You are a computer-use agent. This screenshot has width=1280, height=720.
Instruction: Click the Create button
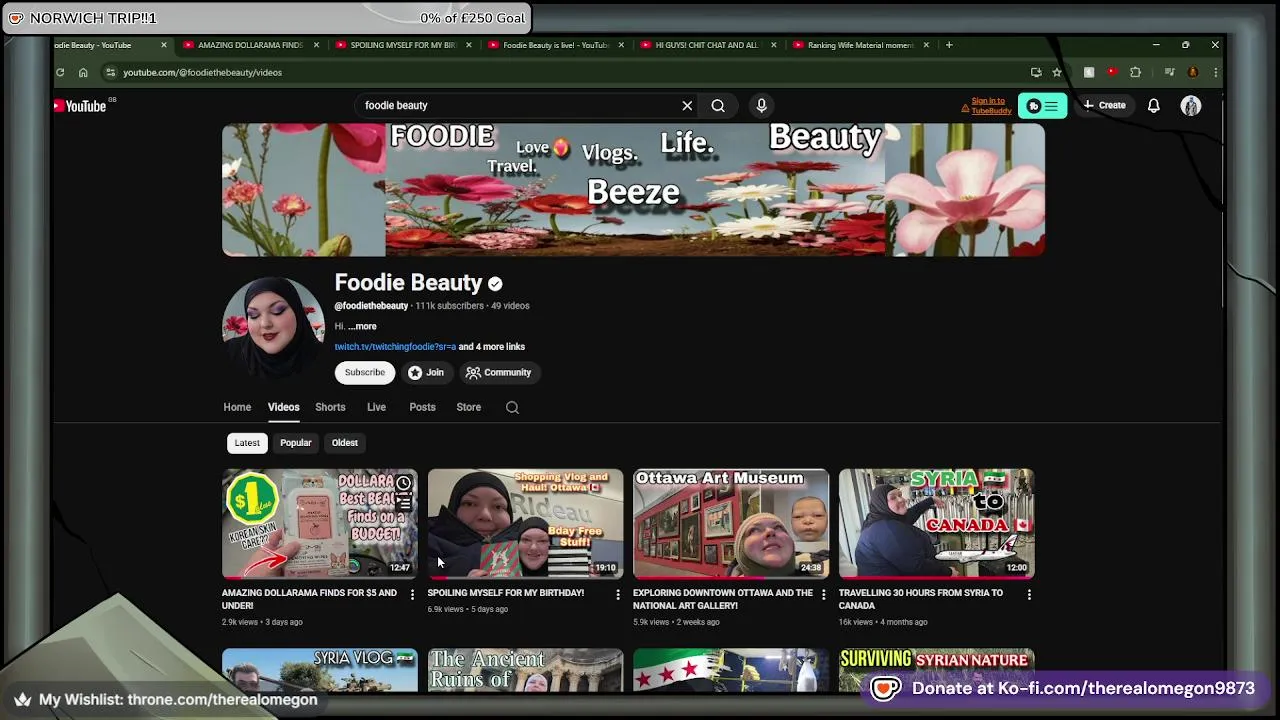coord(1104,105)
